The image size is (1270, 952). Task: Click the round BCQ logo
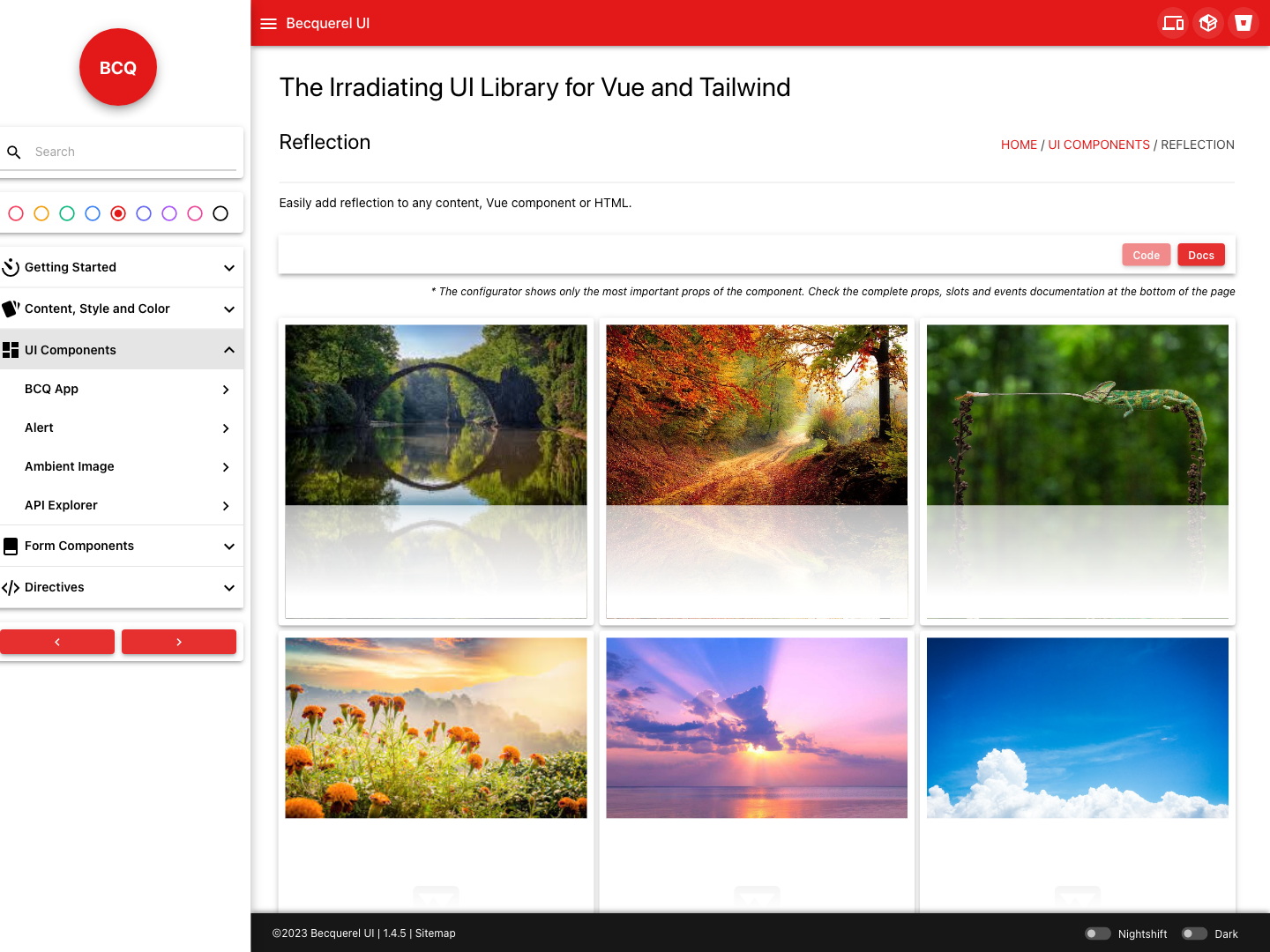pos(118,67)
